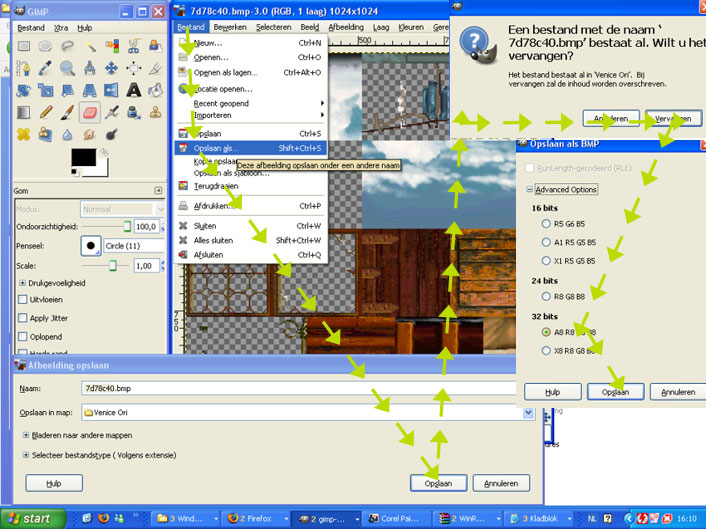Expand Bladeren naar andere mappen

tap(26, 435)
